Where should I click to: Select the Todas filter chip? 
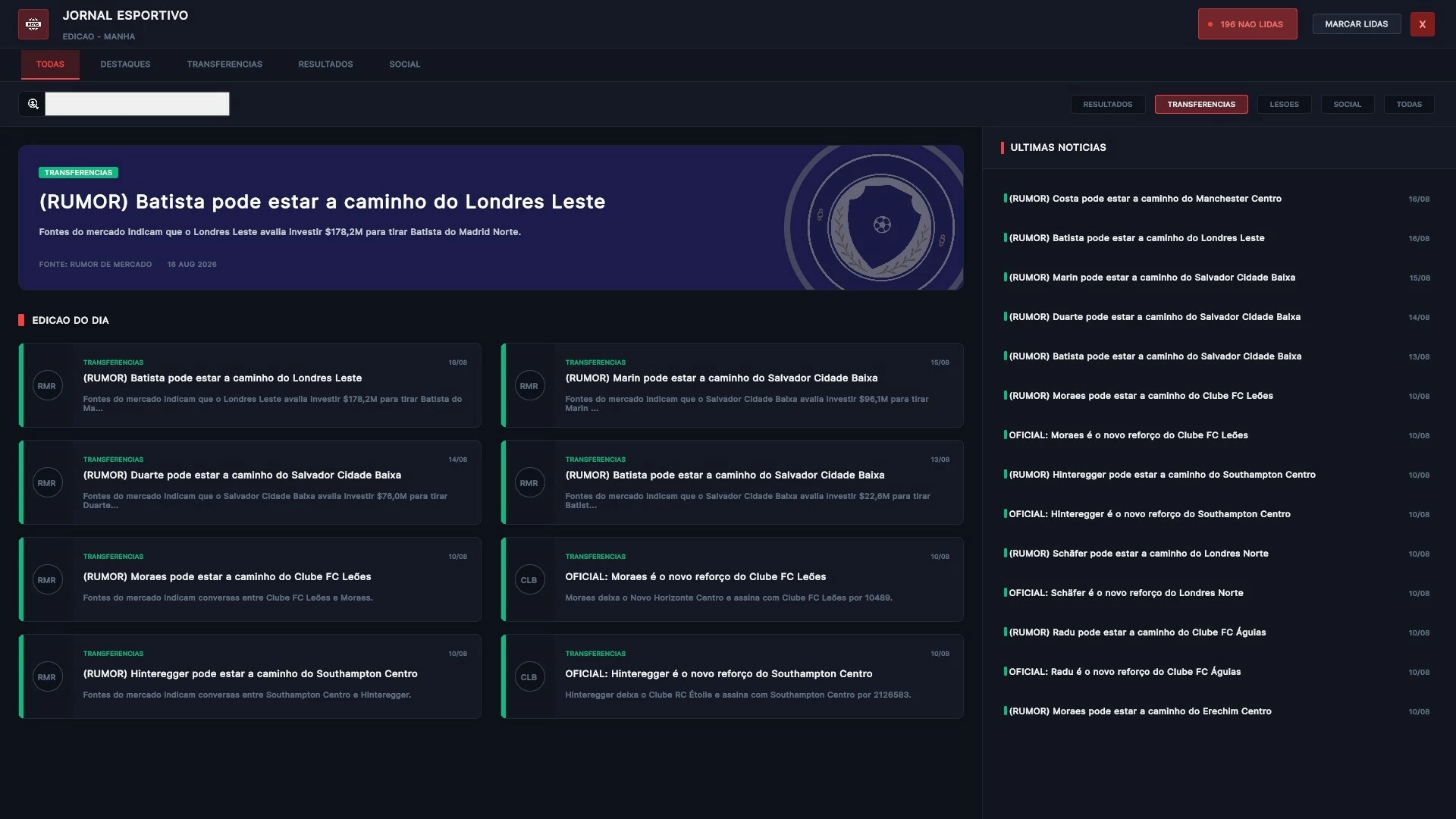coord(1409,105)
